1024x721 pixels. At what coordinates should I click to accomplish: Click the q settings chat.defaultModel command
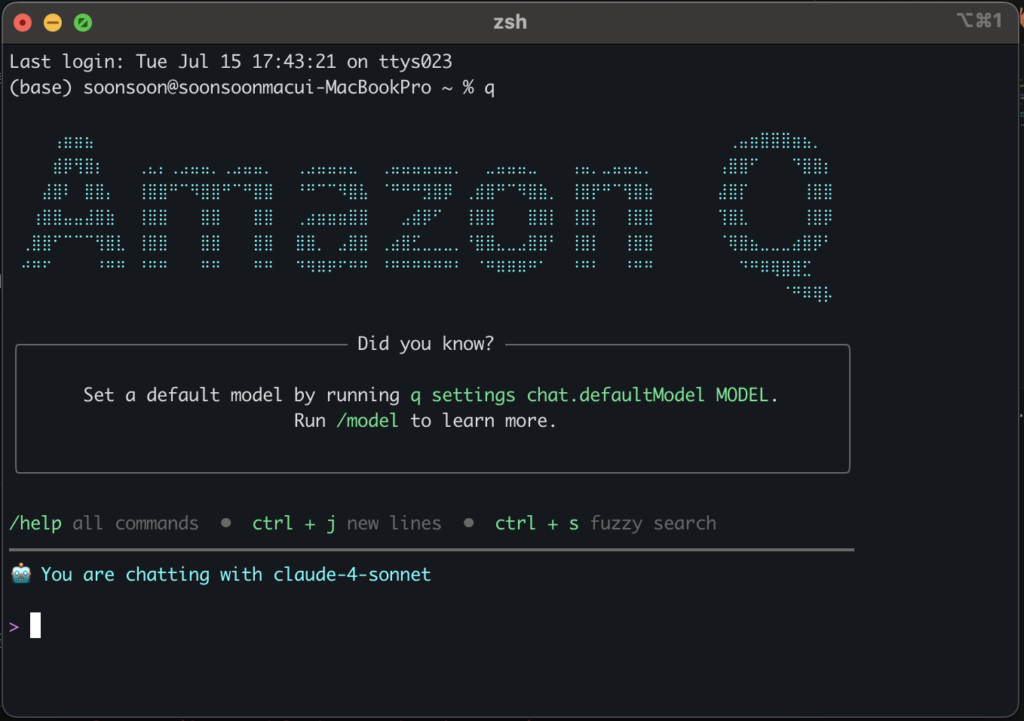(589, 395)
